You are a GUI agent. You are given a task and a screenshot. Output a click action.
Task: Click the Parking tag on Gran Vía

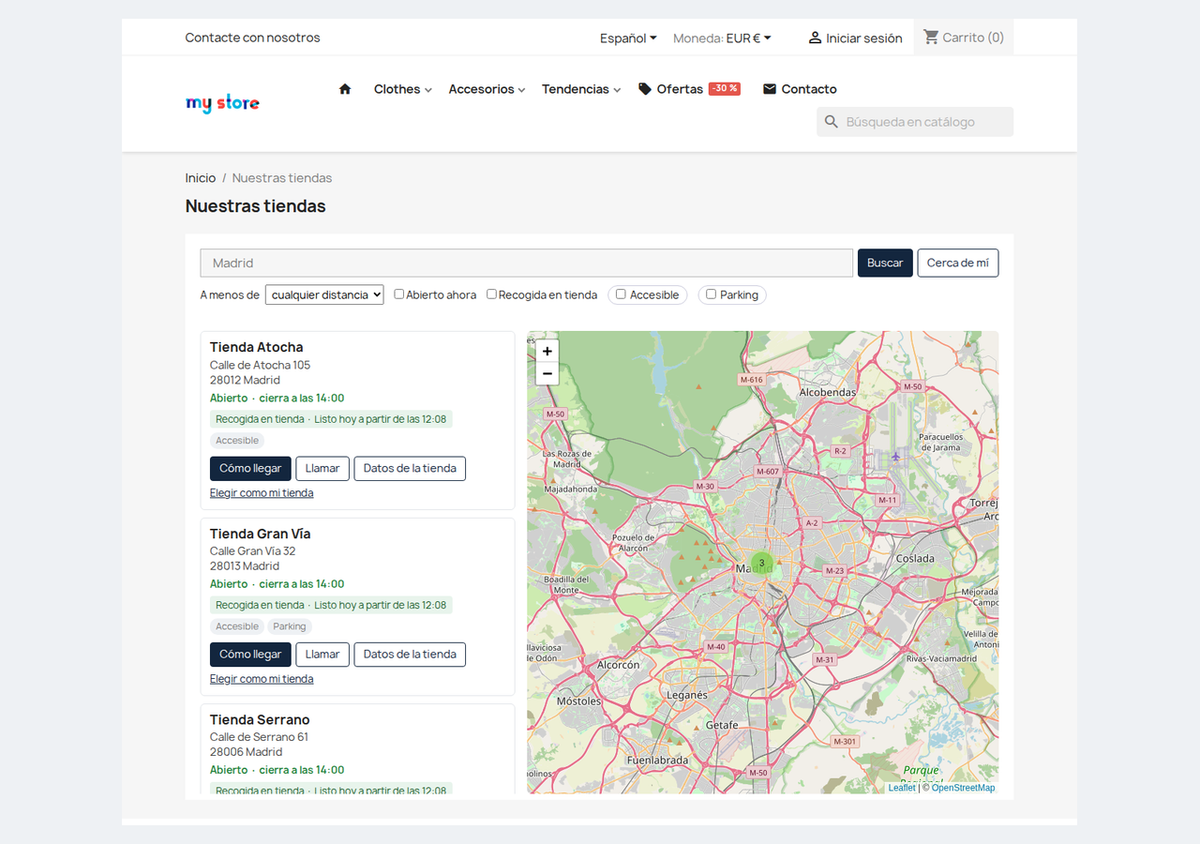tap(290, 626)
